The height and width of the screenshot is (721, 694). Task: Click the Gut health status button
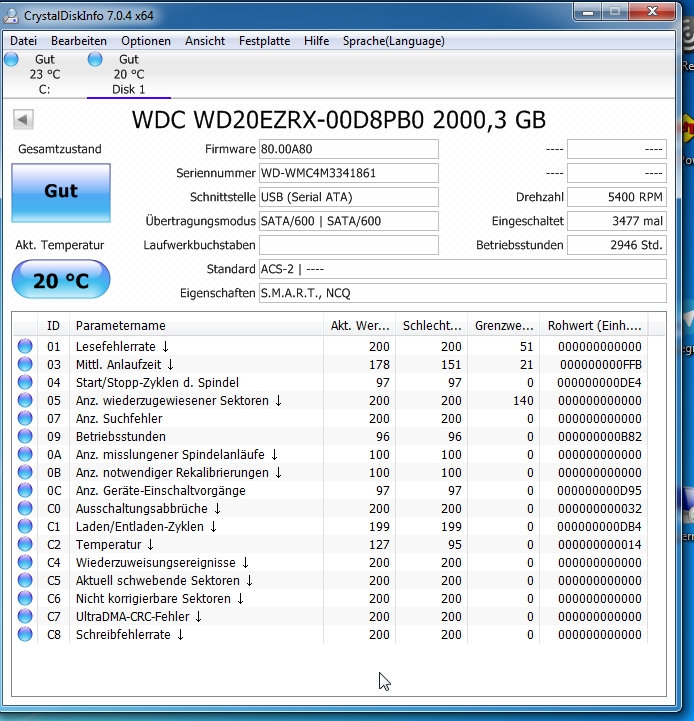61,193
